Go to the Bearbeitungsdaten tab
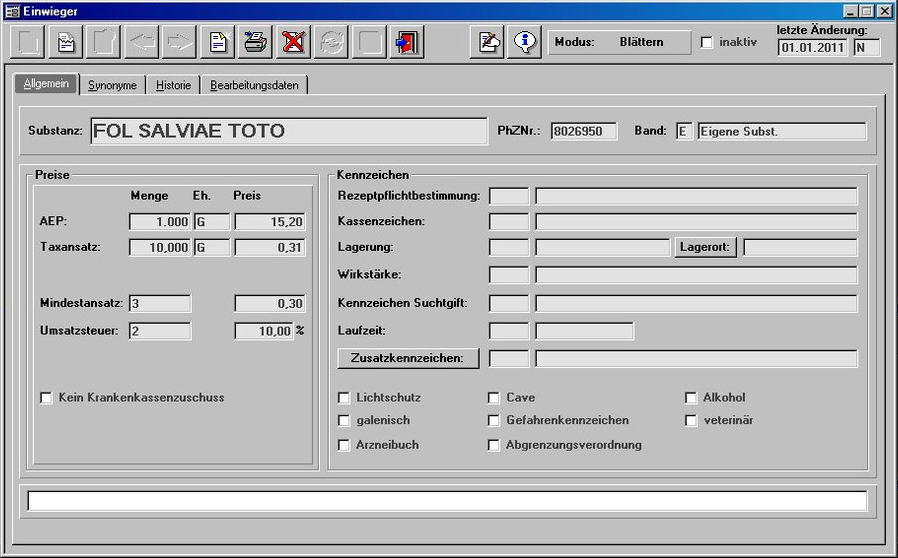Viewport: 898px width, 558px height. pyautogui.click(x=254, y=85)
